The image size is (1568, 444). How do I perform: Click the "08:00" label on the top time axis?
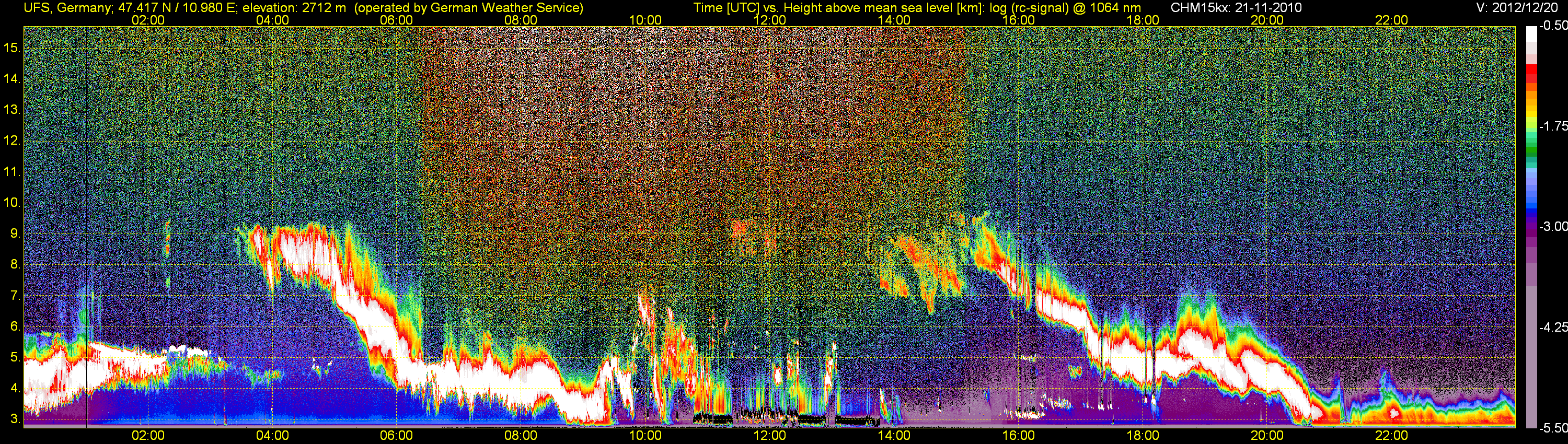521,20
